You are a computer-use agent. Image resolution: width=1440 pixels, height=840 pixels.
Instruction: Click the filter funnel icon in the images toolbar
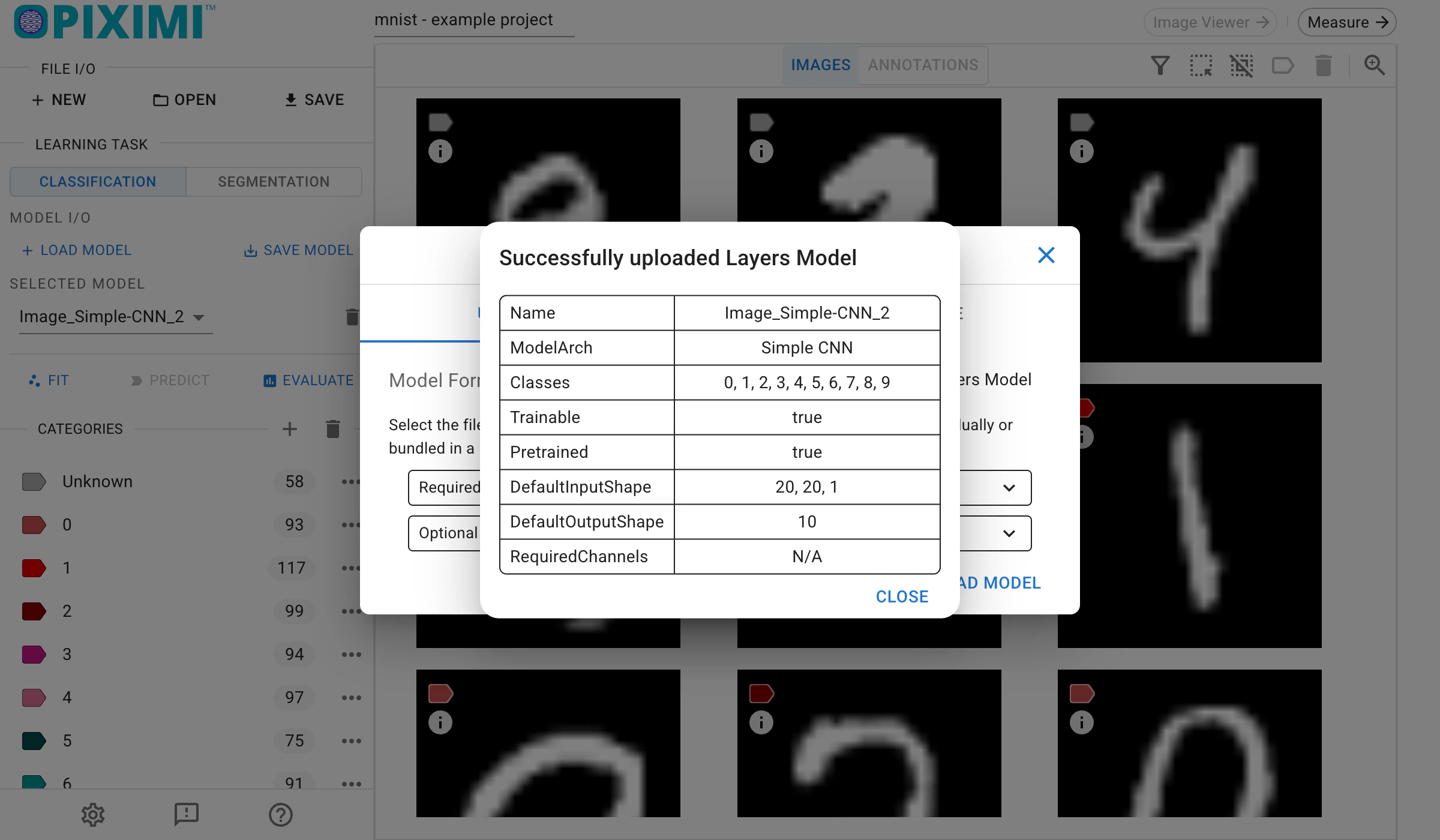(x=1160, y=65)
